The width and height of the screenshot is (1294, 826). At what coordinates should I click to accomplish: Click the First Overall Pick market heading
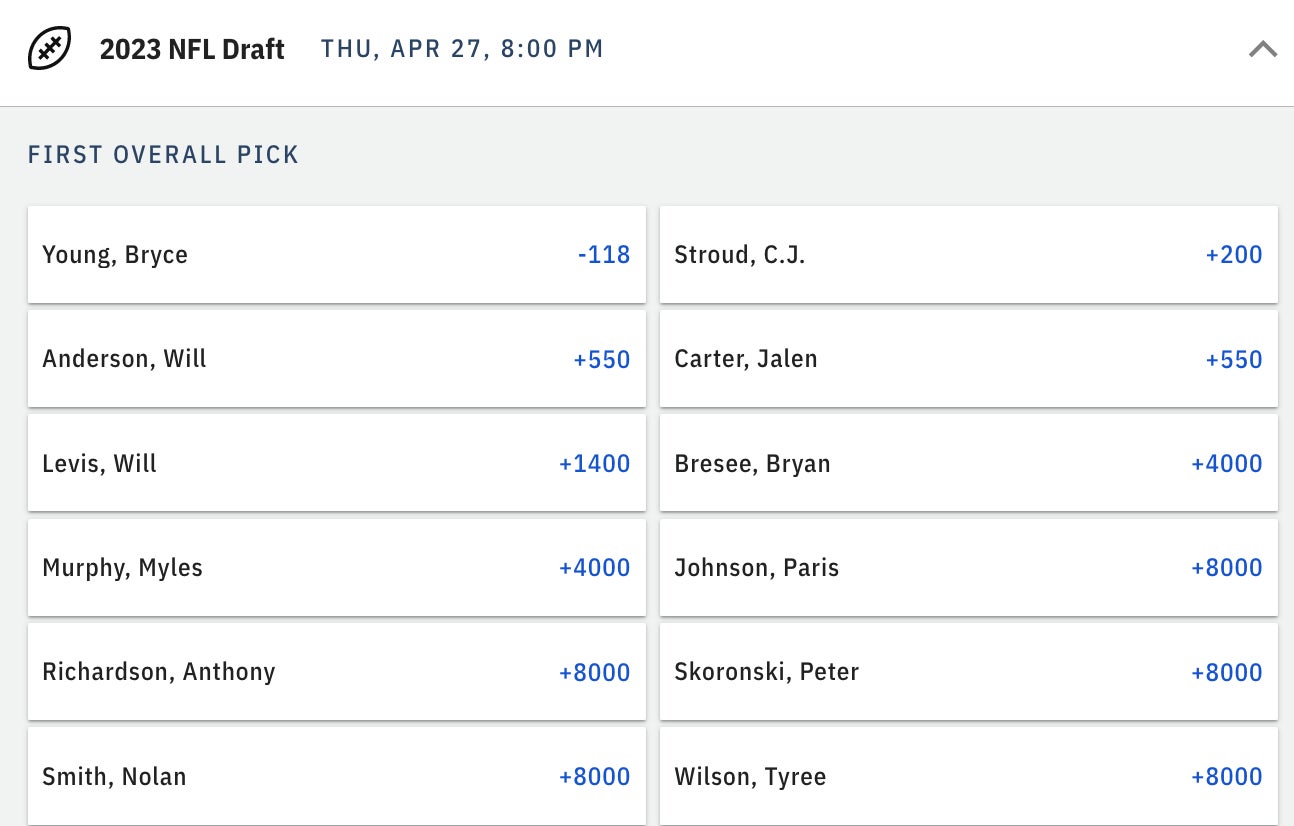(163, 155)
